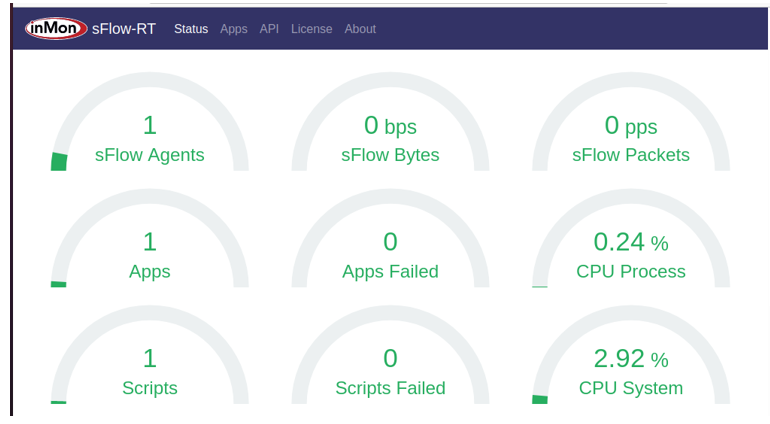Switch to the Apps tab
The height and width of the screenshot is (424, 770).
(x=234, y=29)
